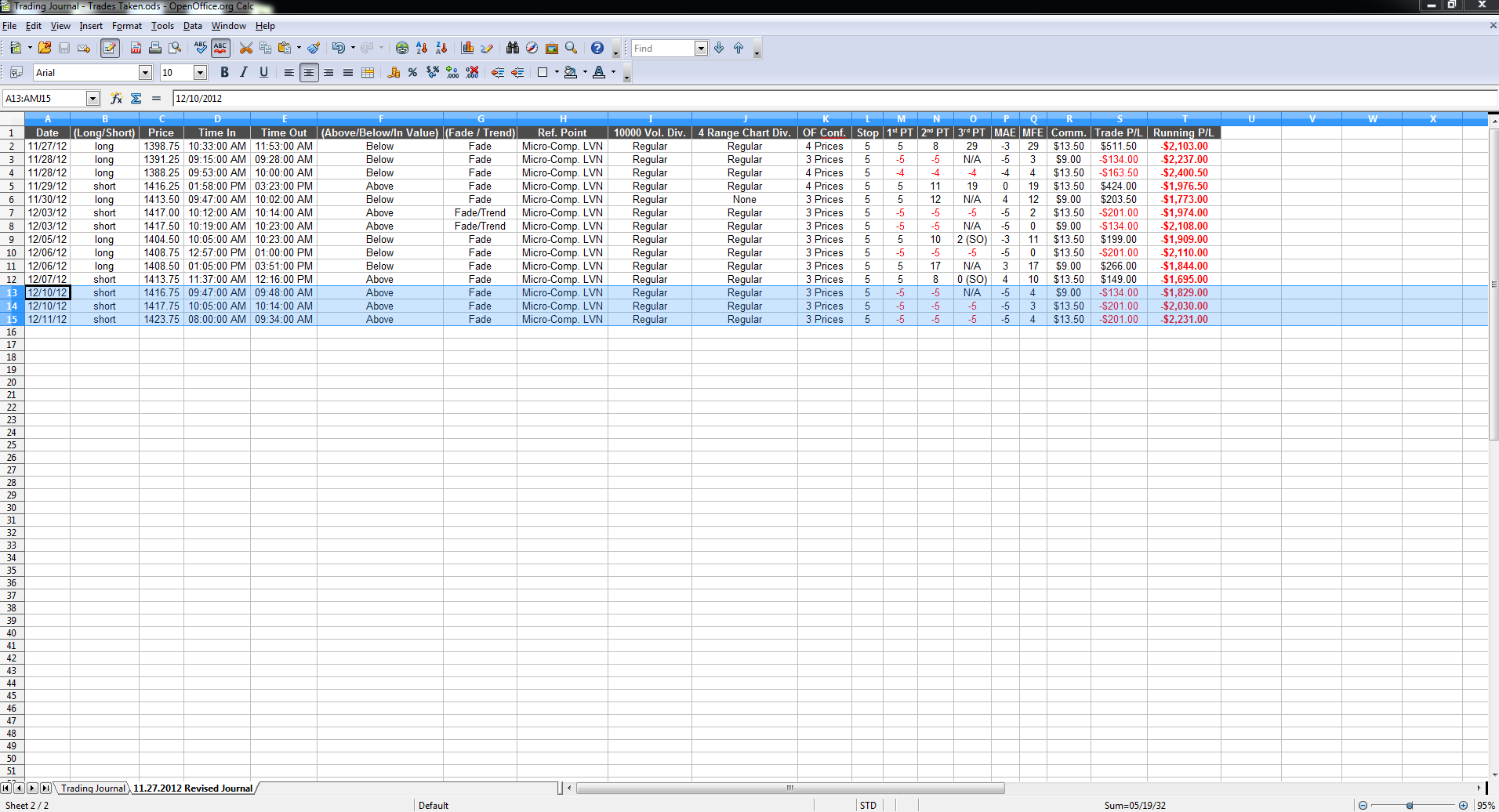Open the font size dropdown
The height and width of the screenshot is (812, 1499).
(x=200, y=72)
